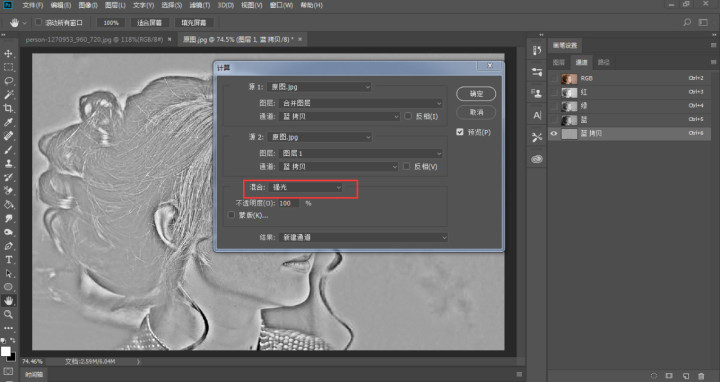Viewport: 720px width, 382px height.
Task: Switch to the Layers panel tab
Action: click(559, 62)
